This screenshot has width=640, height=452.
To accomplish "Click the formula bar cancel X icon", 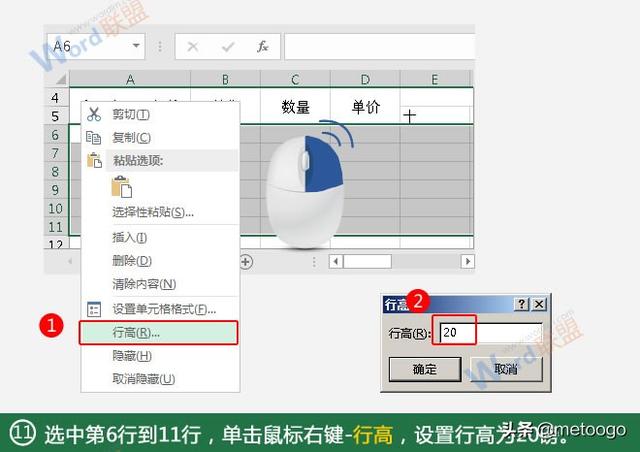I will tap(193, 47).
